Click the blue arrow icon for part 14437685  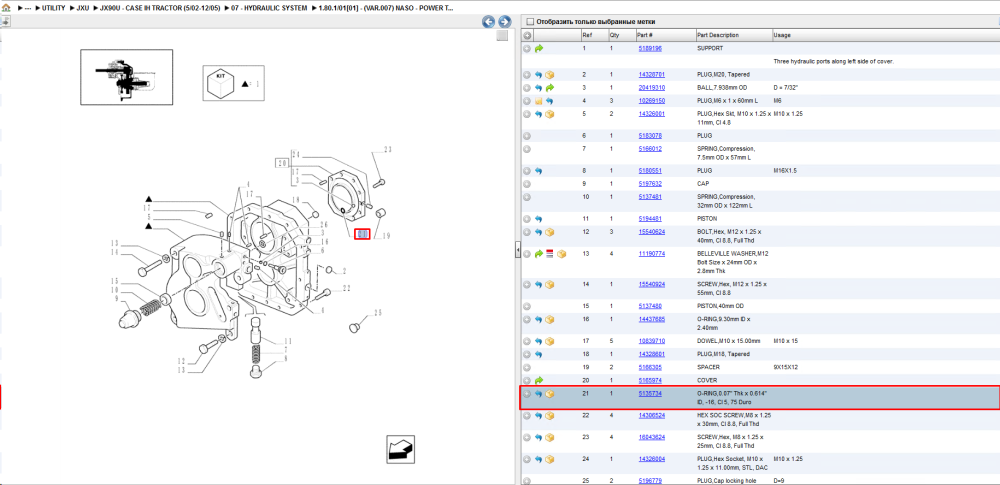[539, 319]
